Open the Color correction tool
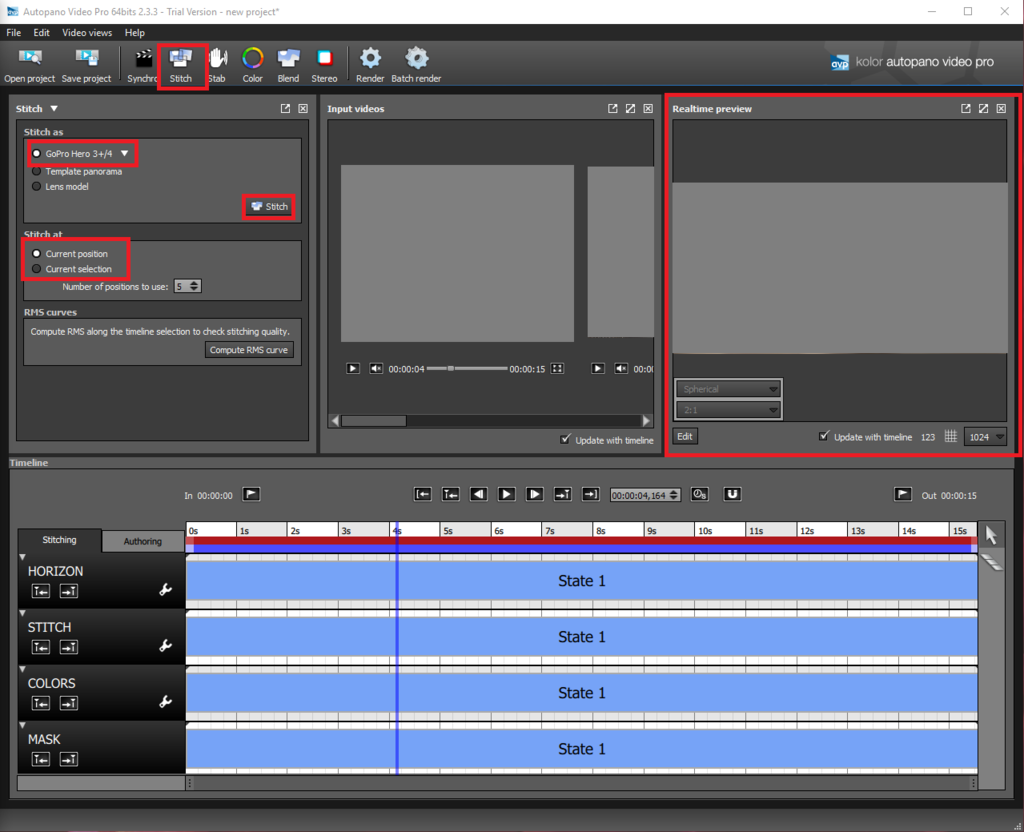This screenshot has height=832, width=1024. pos(253,65)
